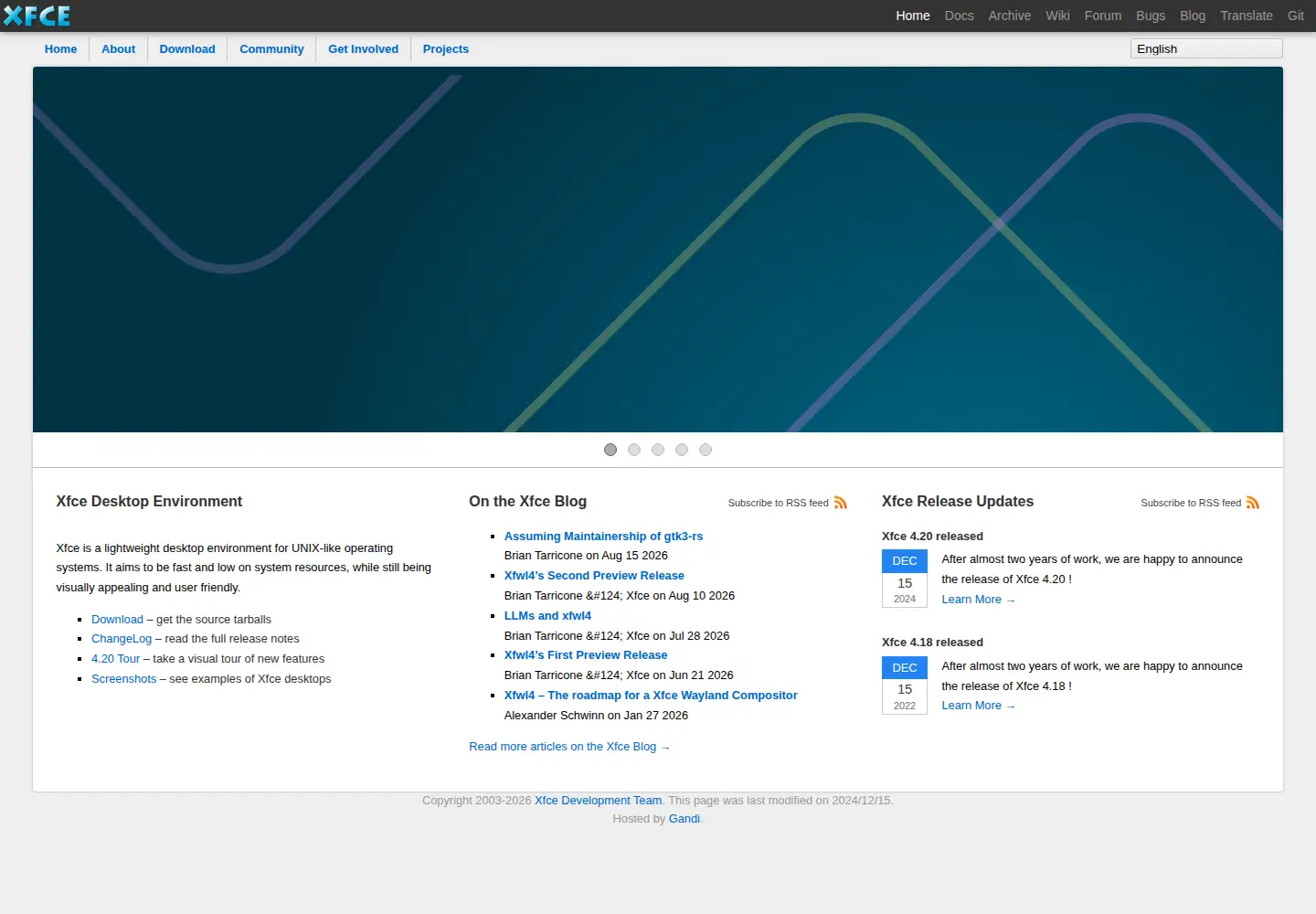This screenshot has width=1316, height=914.
Task: Click 'Read more articles on the Xfce Blog'
Action: 569,747
